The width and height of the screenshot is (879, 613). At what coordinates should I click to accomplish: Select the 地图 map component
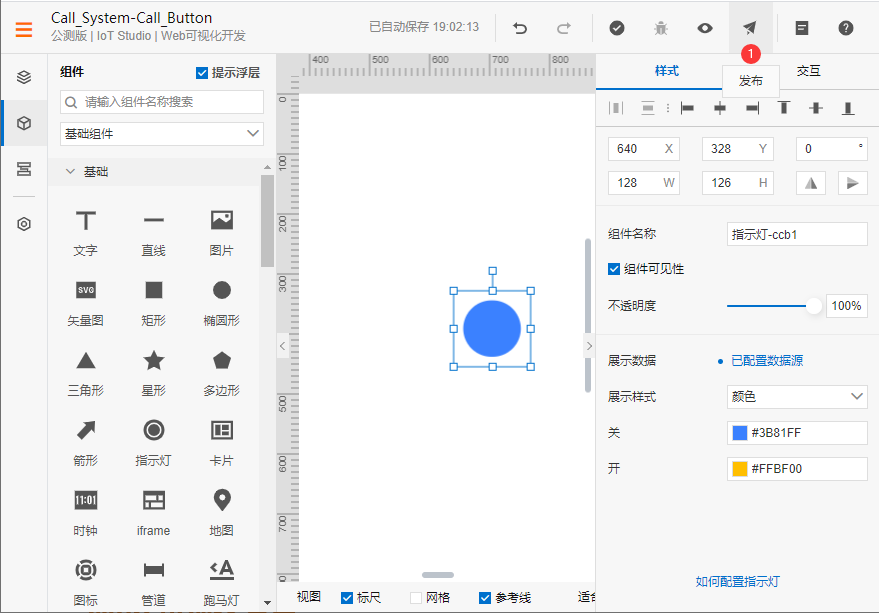[221, 513]
